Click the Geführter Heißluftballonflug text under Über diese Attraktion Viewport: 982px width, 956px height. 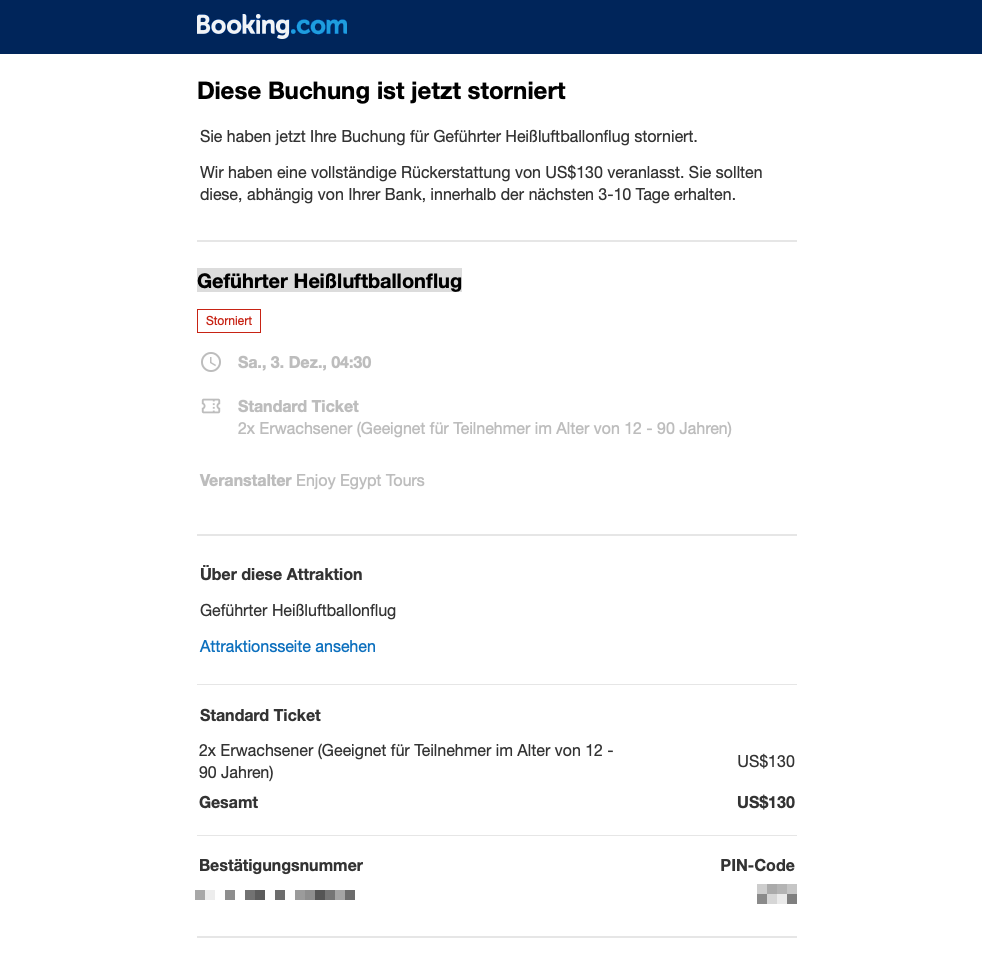pyautogui.click(x=298, y=610)
